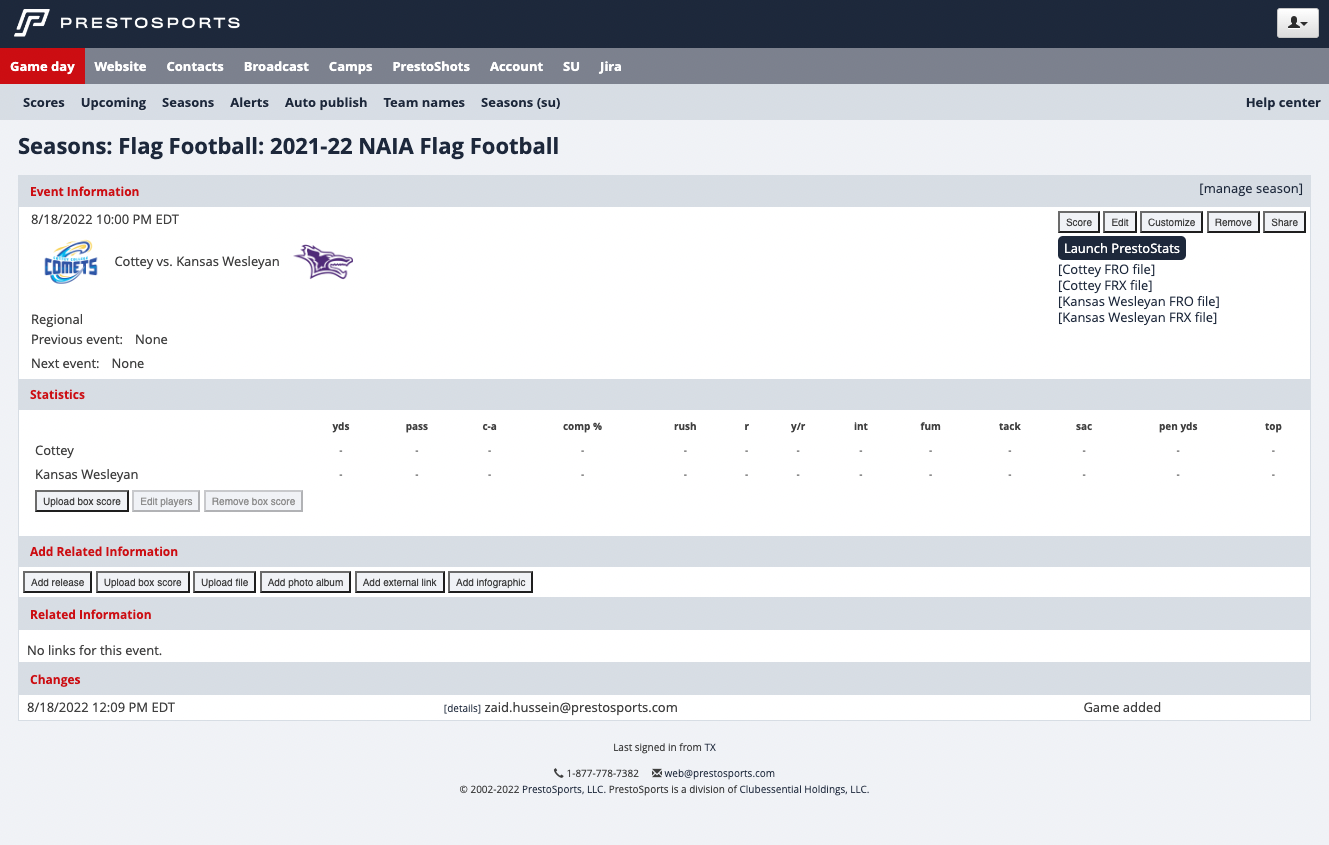Click Upload box score in Statistics section

pos(82,501)
